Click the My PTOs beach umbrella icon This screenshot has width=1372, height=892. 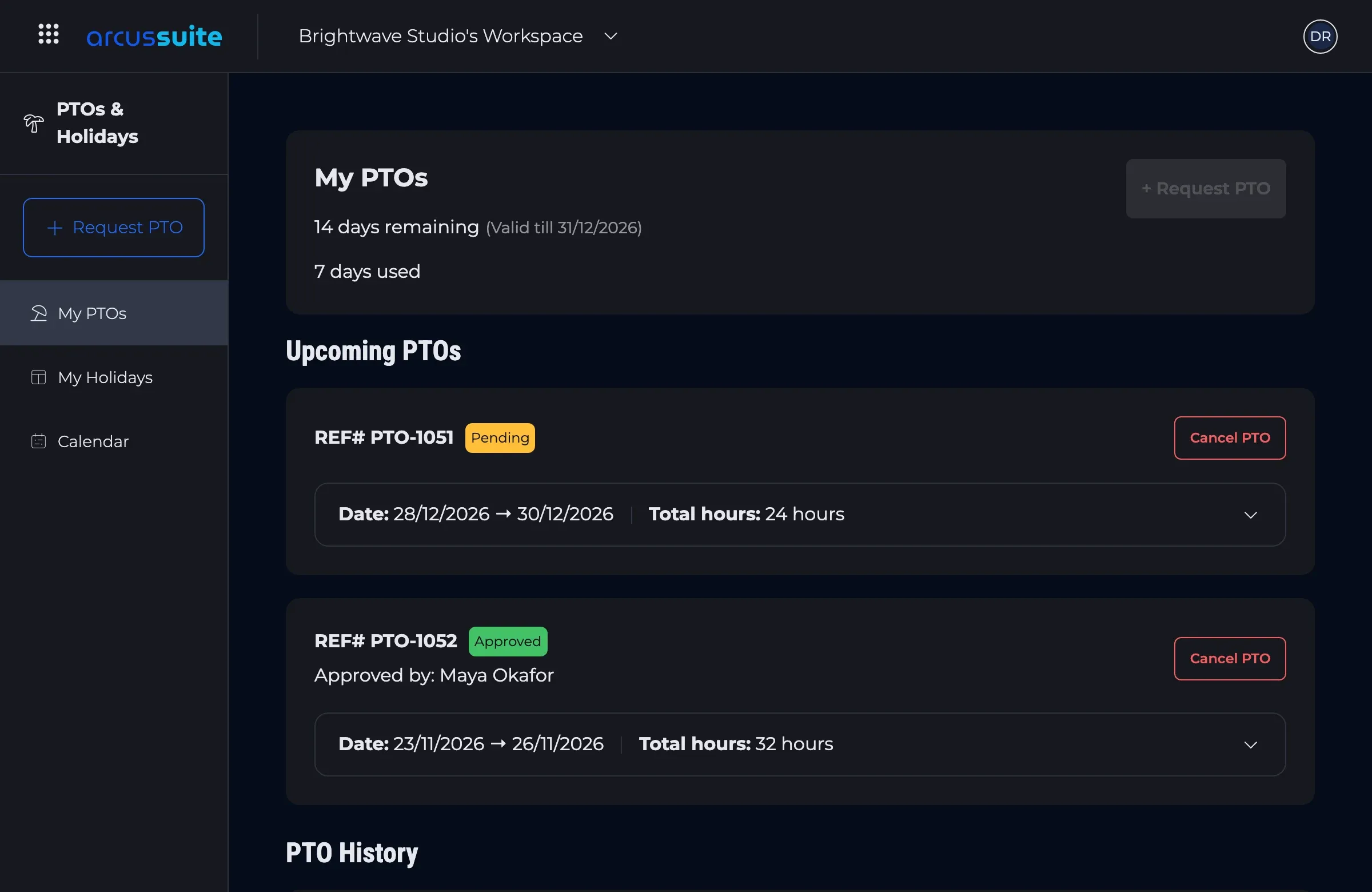[x=39, y=313]
